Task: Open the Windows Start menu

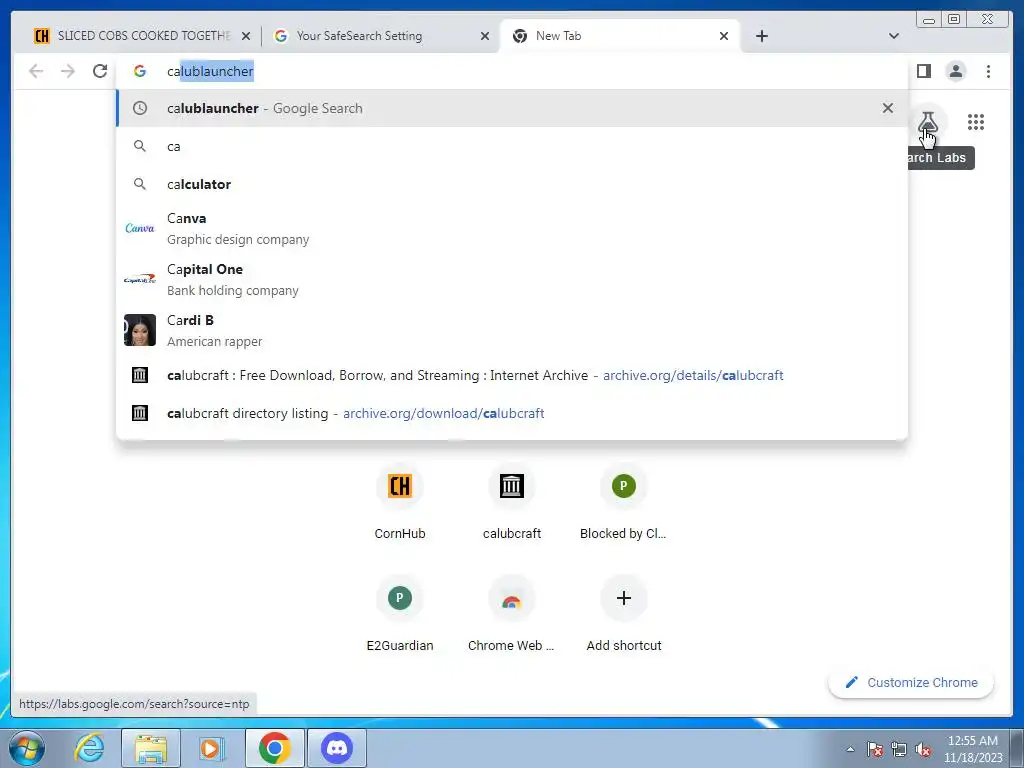Action: coord(27,748)
